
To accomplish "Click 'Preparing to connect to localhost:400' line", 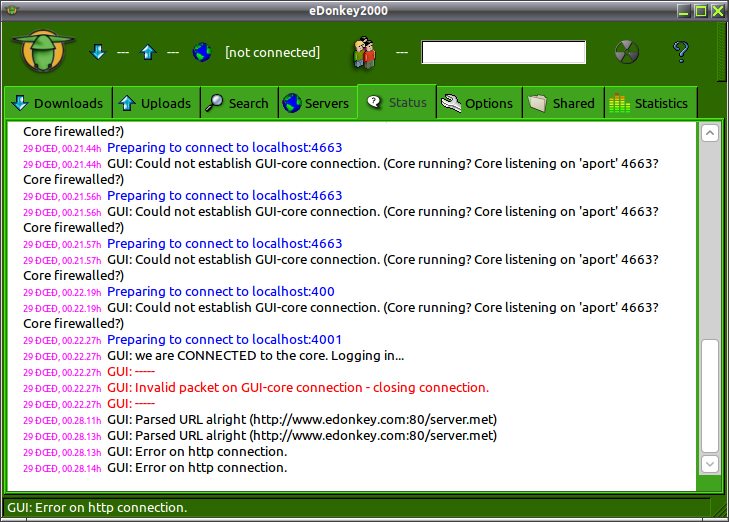I will tap(221, 291).
